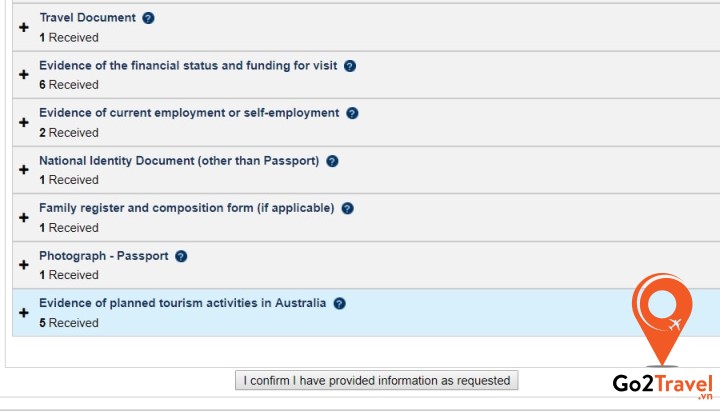
Task: Open help for financial status evidence
Action: [x=350, y=66]
